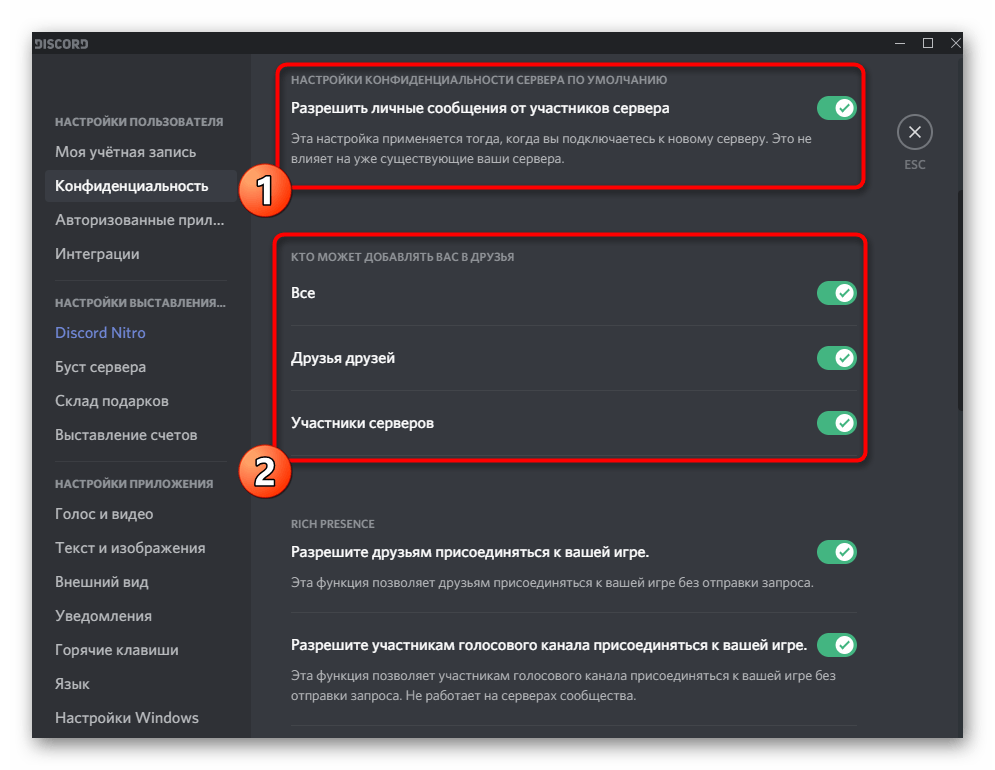Open 'Голос и видео' settings
This screenshot has height=770, width=995.
point(104,514)
